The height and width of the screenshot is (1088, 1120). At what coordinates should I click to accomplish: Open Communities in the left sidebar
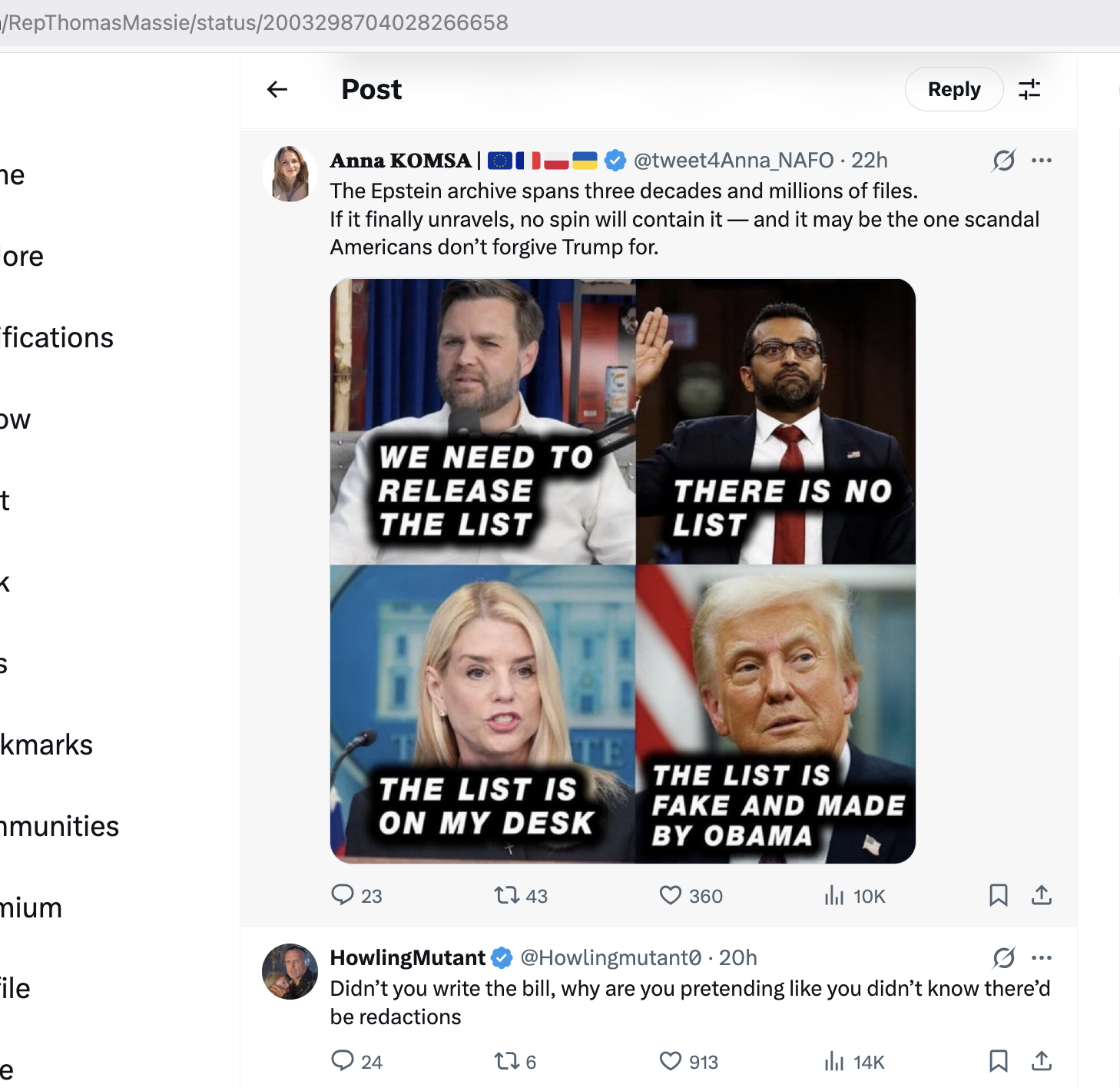pos(59,827)
